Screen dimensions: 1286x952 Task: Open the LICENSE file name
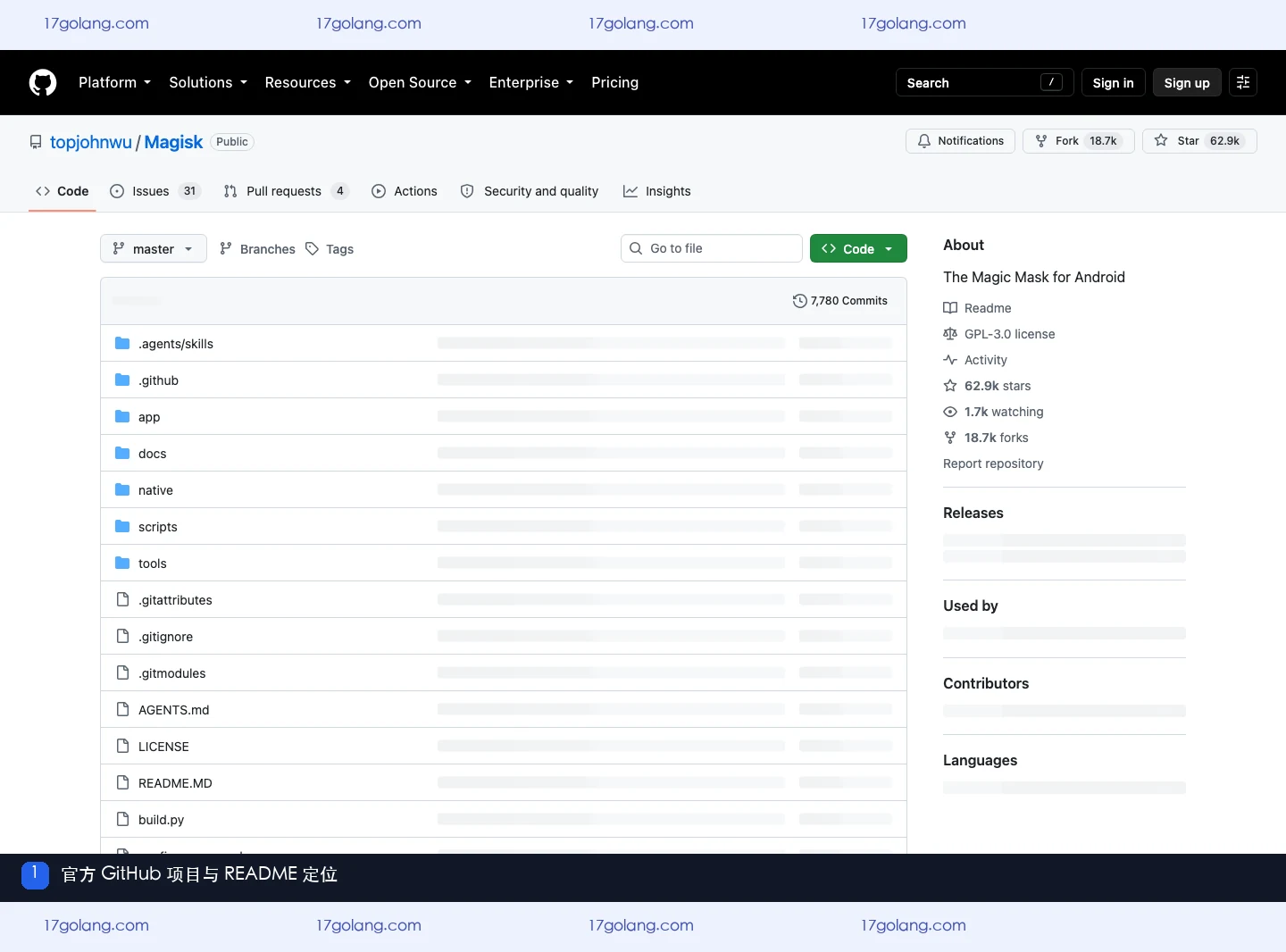pyautogui.click(x=163, y=747)
